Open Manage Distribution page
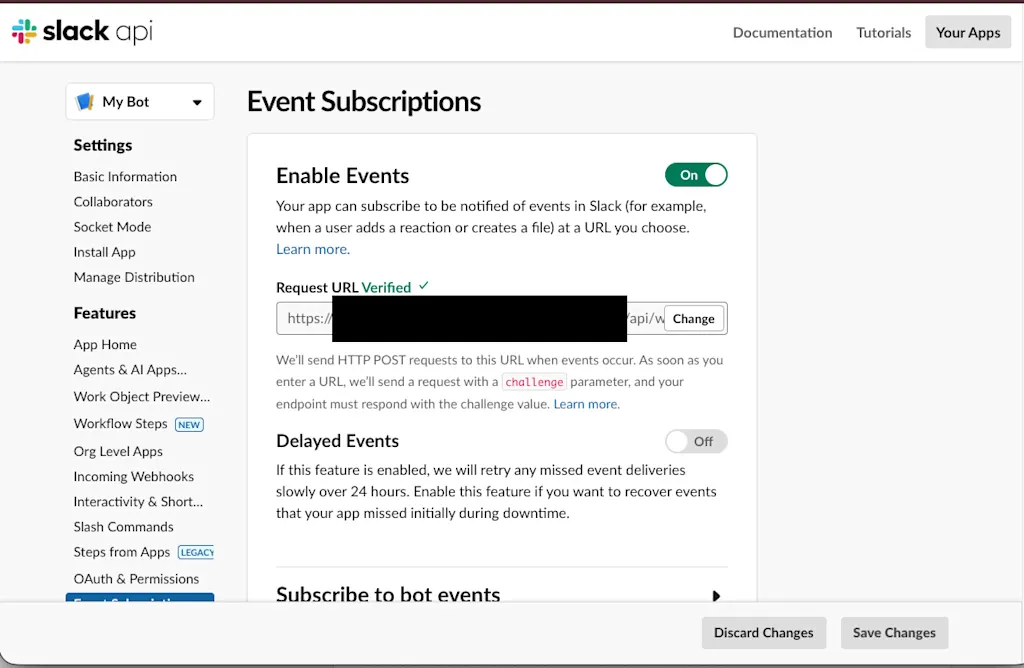Viewport: 1024px width, 668px height. [x=134, y=278]
